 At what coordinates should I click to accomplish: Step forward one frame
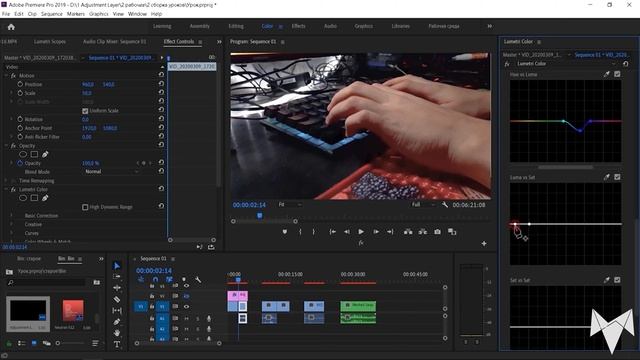pyautogui.click(x=376, y=232)
